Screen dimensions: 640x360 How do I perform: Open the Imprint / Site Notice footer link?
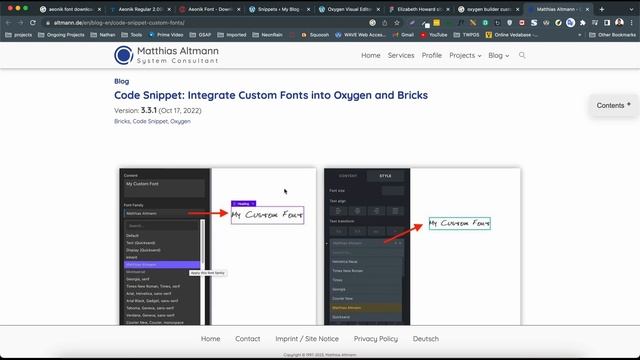click(x=307, y=339)
